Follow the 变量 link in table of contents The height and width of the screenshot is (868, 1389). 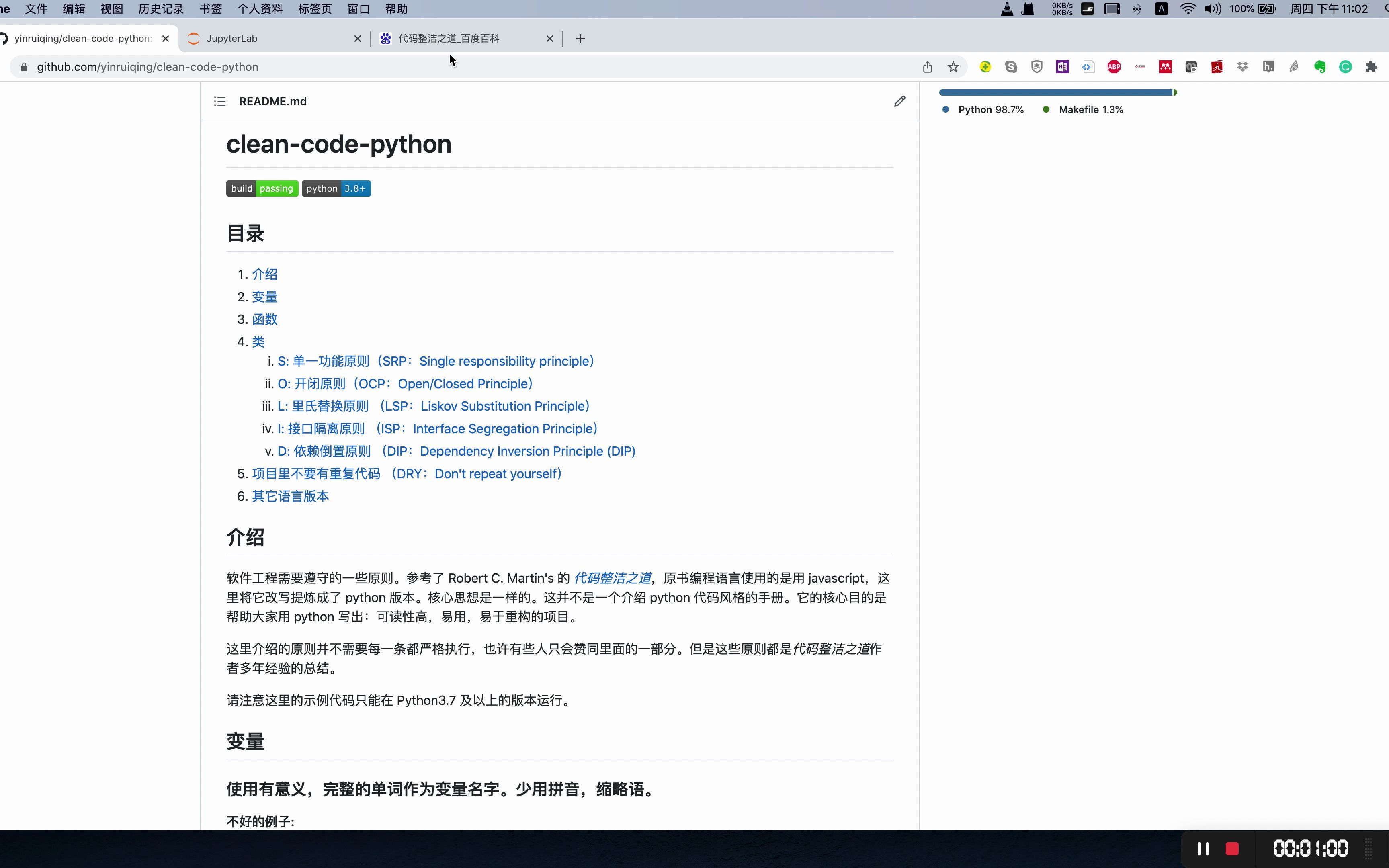pyautogui.click(x=264, y=297)
